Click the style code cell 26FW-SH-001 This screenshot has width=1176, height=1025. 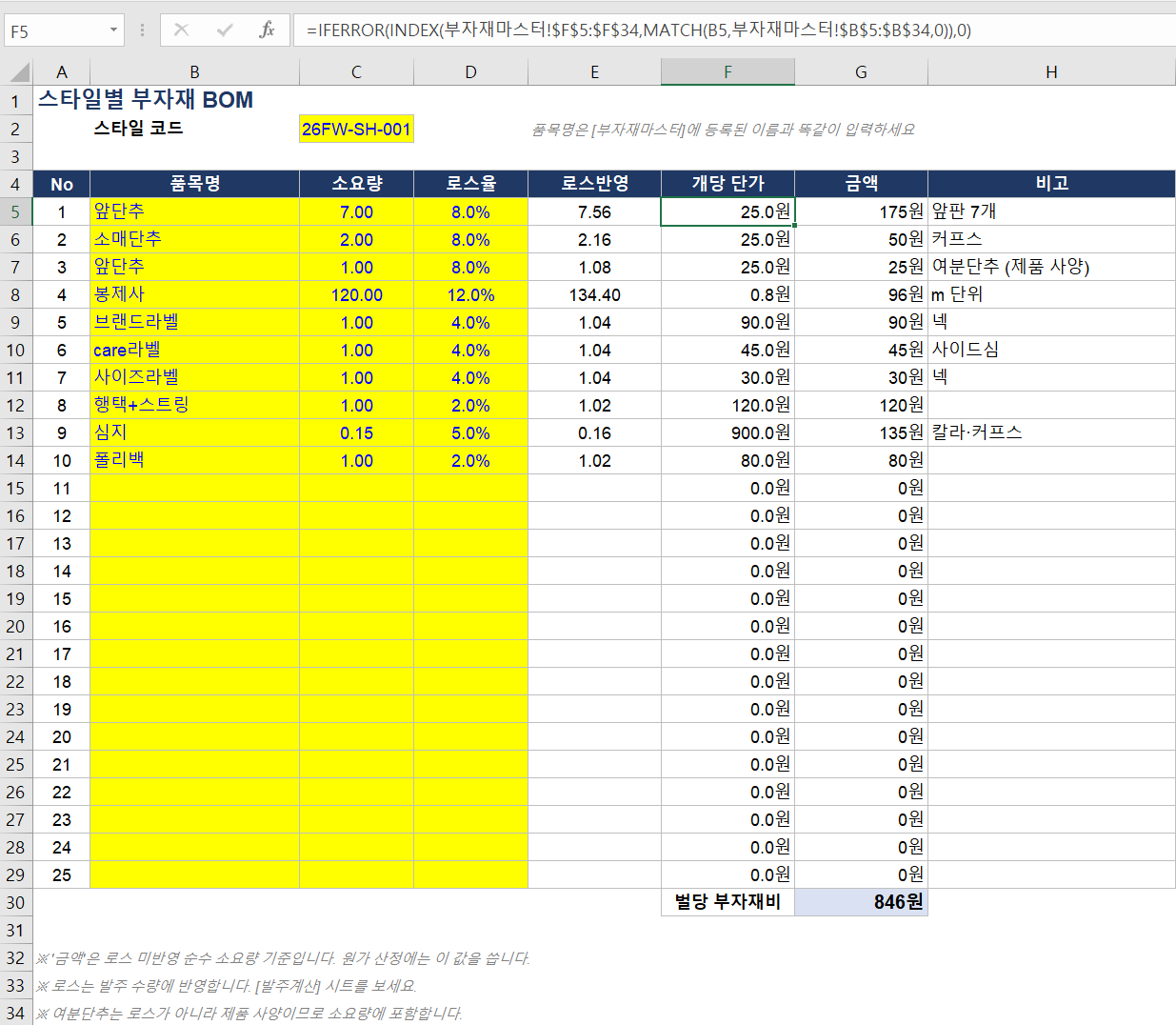click(356, 129)
